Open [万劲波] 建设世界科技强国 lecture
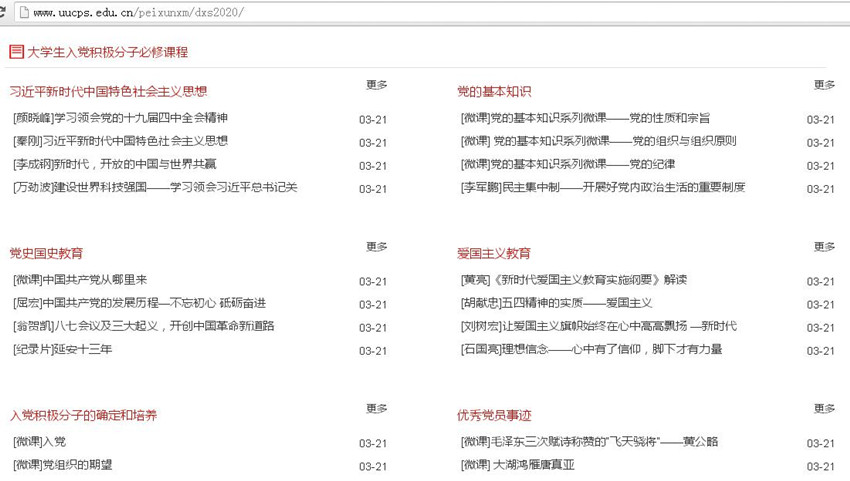This screenshot has height=481, width=850. (x=155, y=188)
